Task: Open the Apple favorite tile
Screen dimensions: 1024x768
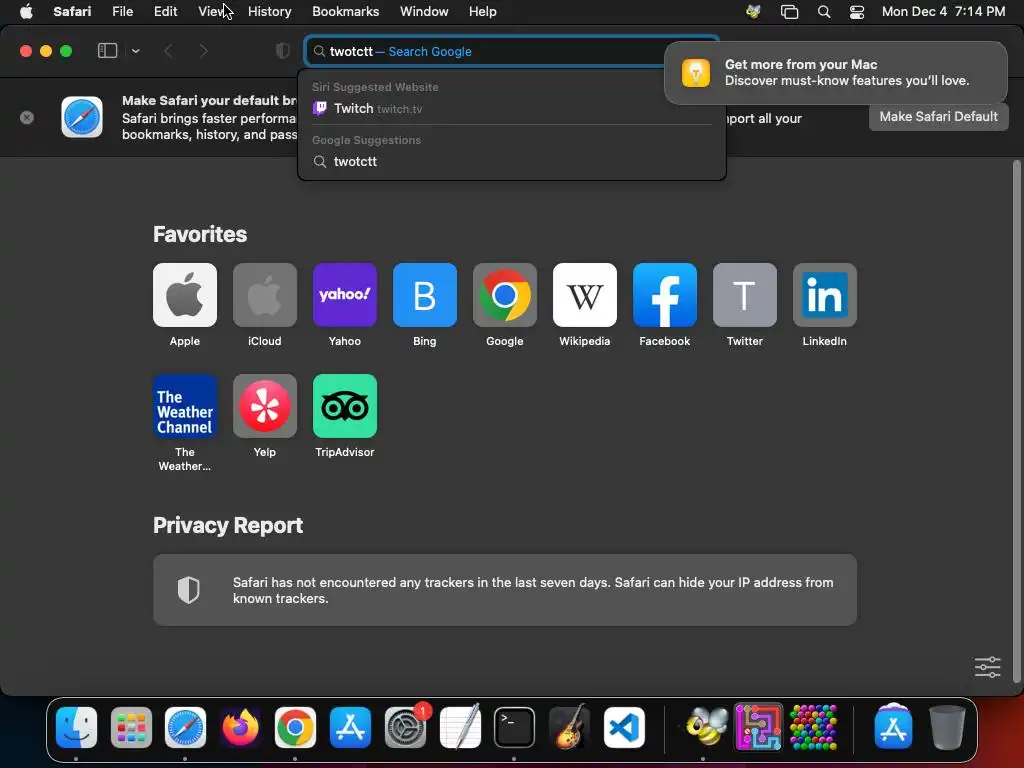Action: tap(185, 295)
